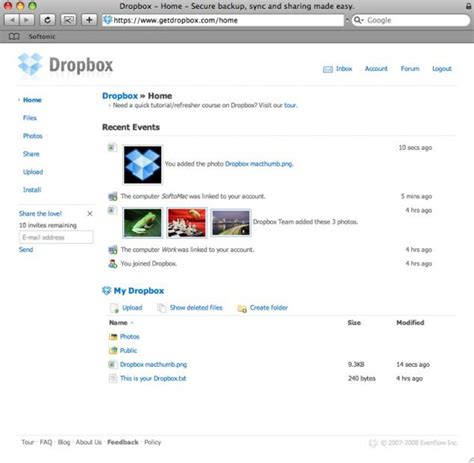
Task: Click the Upload file icon under My Dropbox
Action: [114, 308]
